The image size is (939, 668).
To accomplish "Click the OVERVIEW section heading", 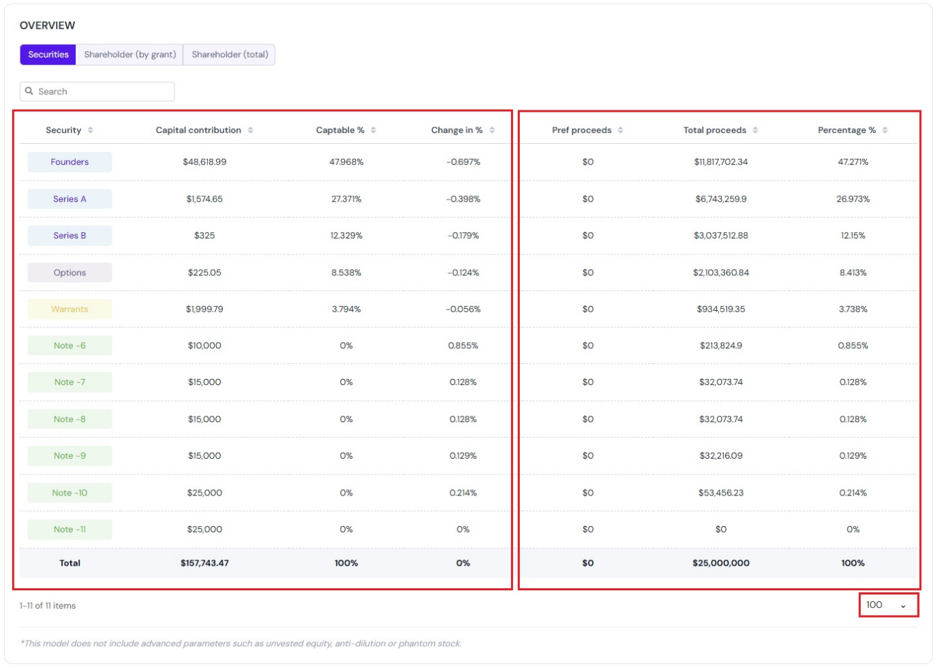I will [47, 25].
